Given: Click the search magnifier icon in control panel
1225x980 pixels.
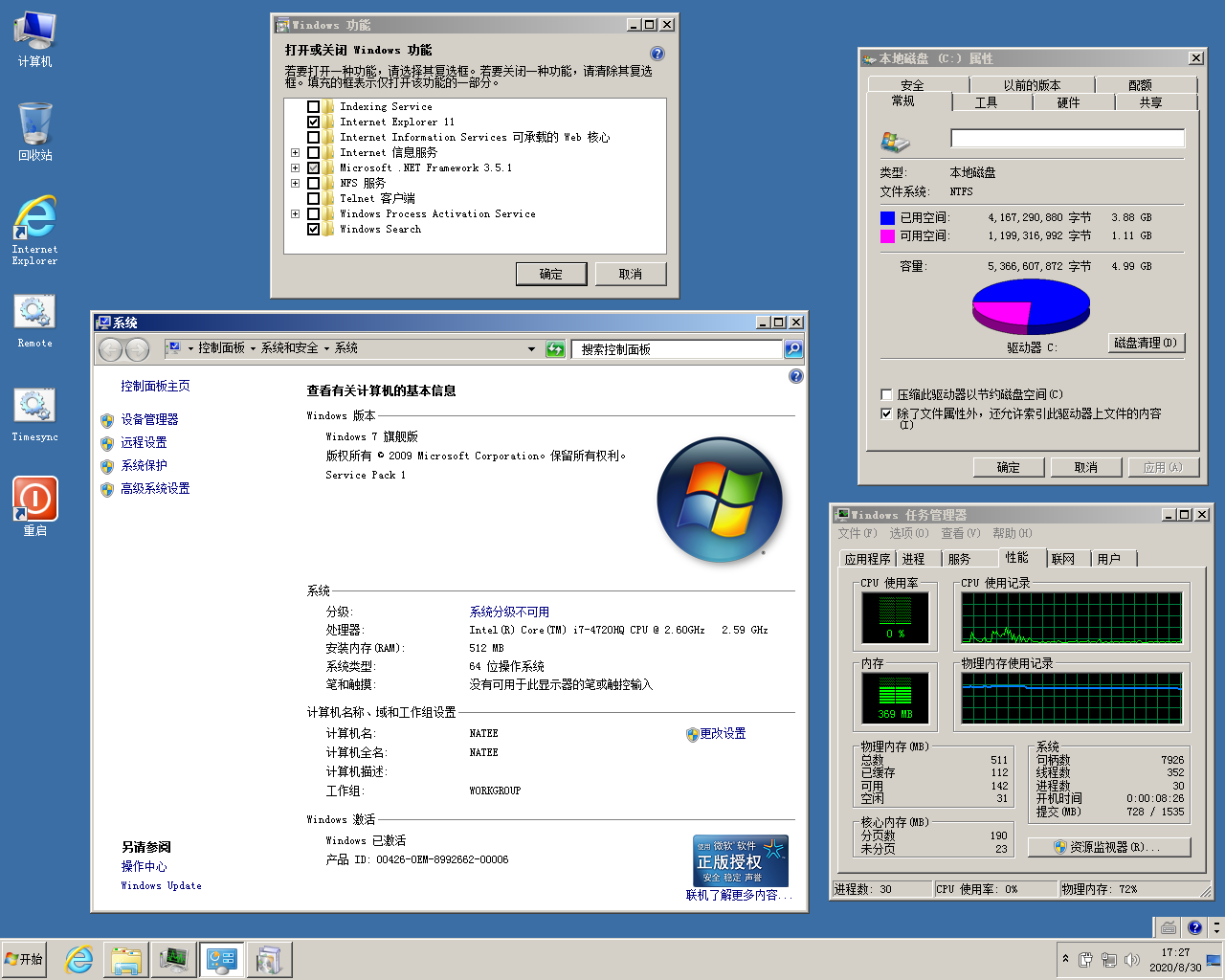Looking at the screenshot, I should [793, 349].
